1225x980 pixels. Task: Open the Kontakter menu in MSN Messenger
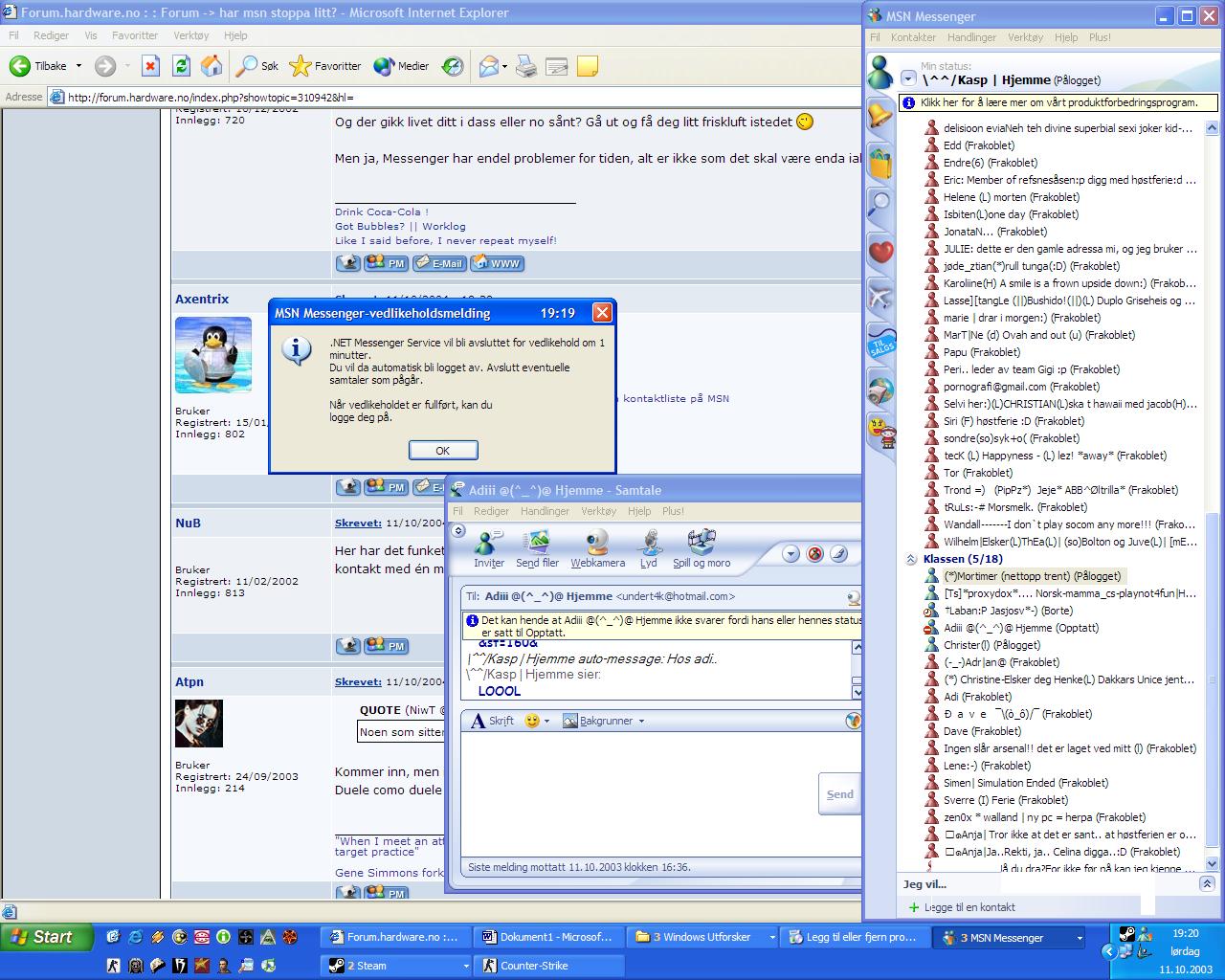[x=913, y=37]
